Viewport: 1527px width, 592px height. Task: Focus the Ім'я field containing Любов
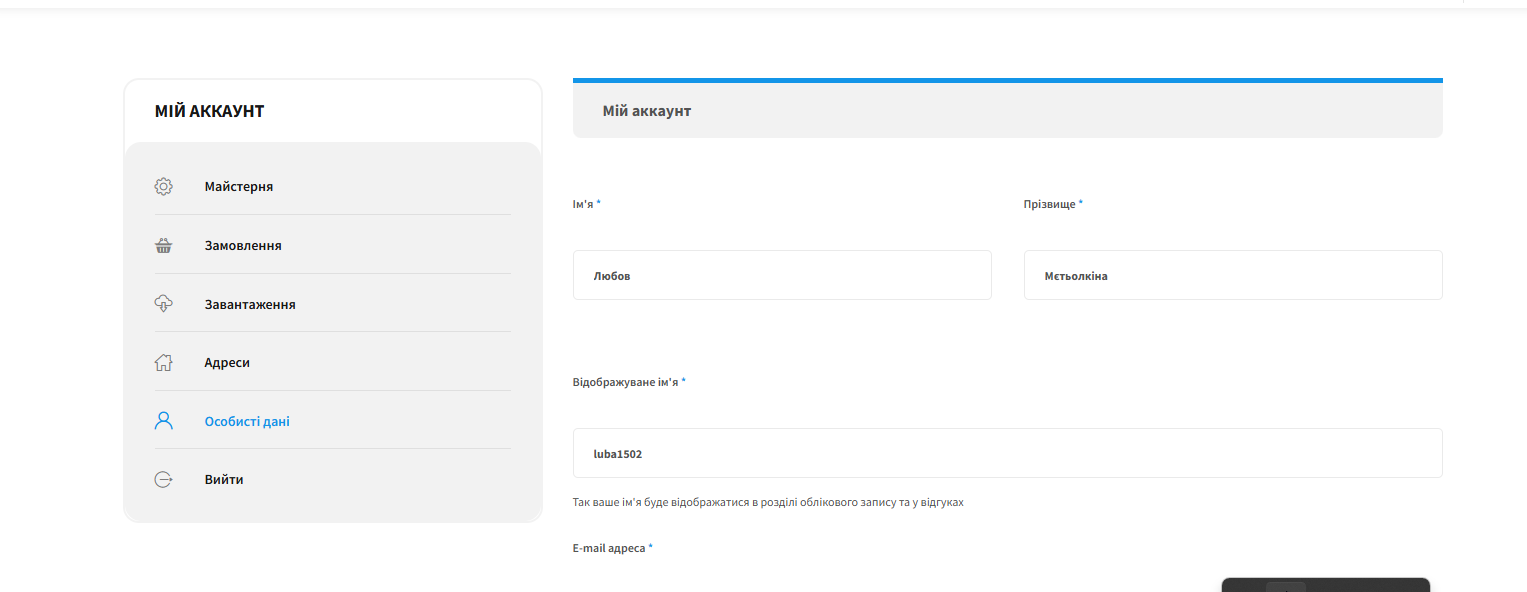pyautogui.click(x=782, y=275)
